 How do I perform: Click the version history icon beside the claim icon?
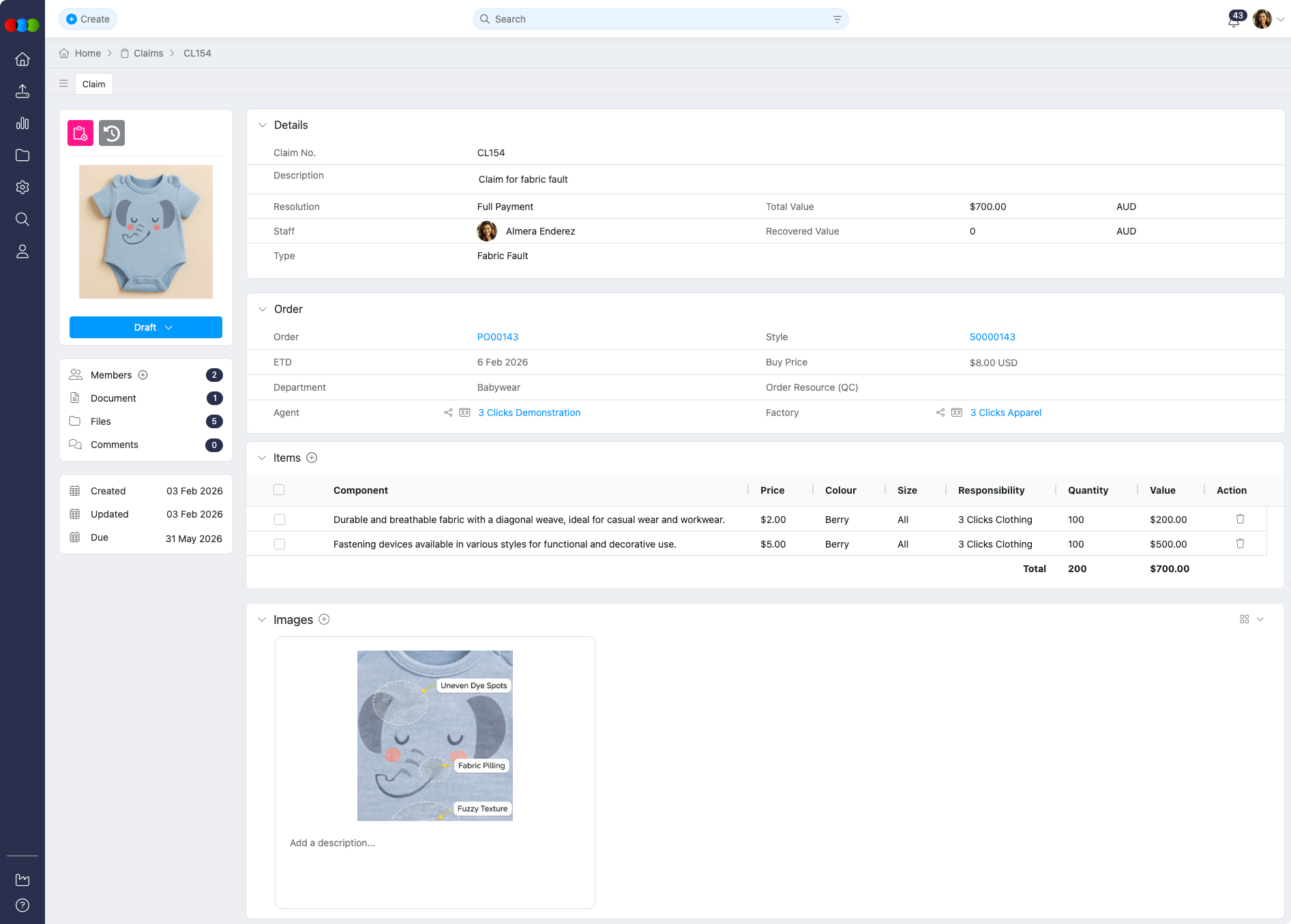(x=111, y=133)
